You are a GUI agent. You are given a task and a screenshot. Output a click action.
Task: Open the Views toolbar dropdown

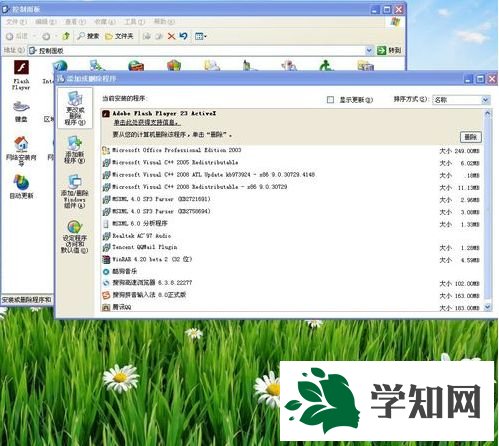[x=201, y=36]
